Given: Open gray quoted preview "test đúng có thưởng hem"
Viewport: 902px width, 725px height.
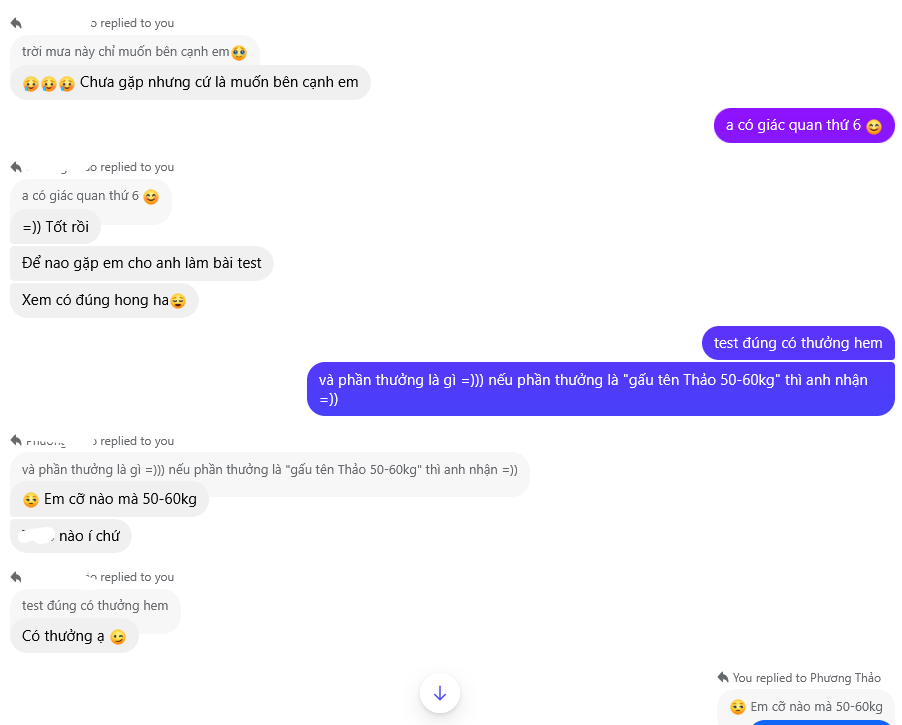Looking at the screenshot, I should click(95, 605).
